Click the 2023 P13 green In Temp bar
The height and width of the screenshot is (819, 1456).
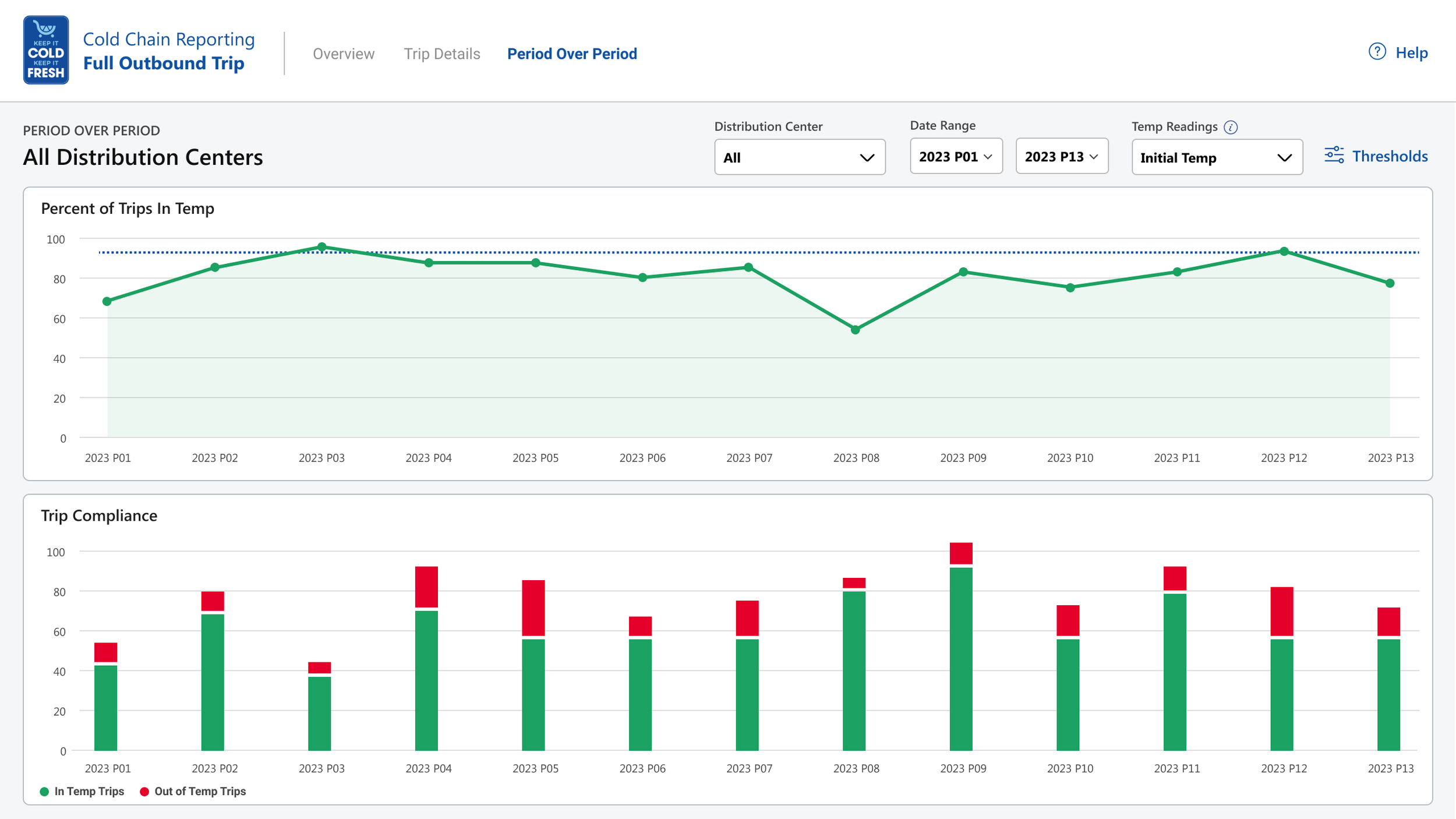coord(1388,695)
